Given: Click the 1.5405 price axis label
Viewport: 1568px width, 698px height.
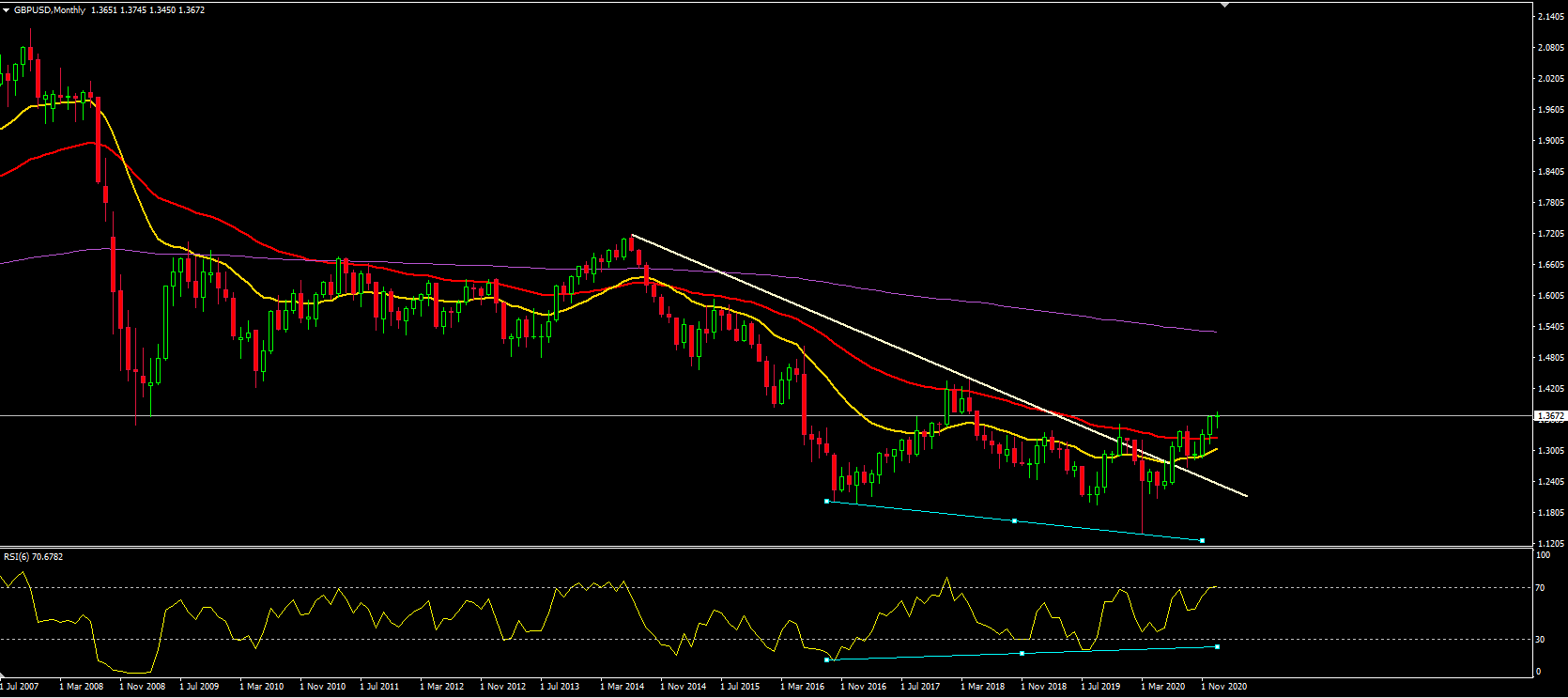Looking at the screenshot, I should [1551, 327].
